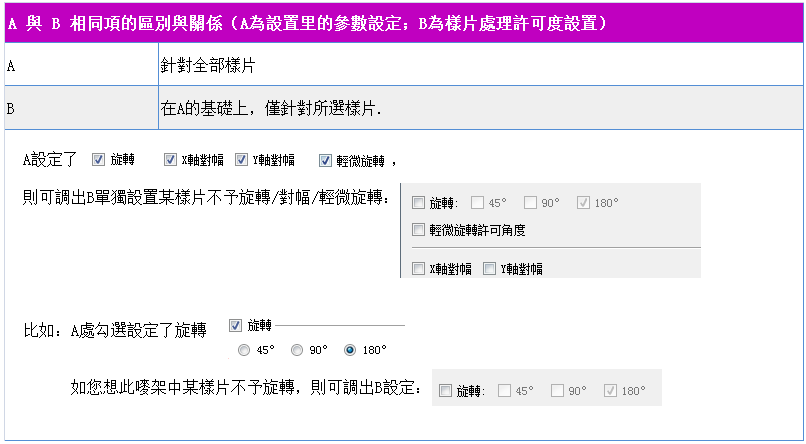The height and width of the screenshot is (444, 806).
Task: Tick 45° checkbox in the bottom gray panel
Action: [x=505, y=391]
